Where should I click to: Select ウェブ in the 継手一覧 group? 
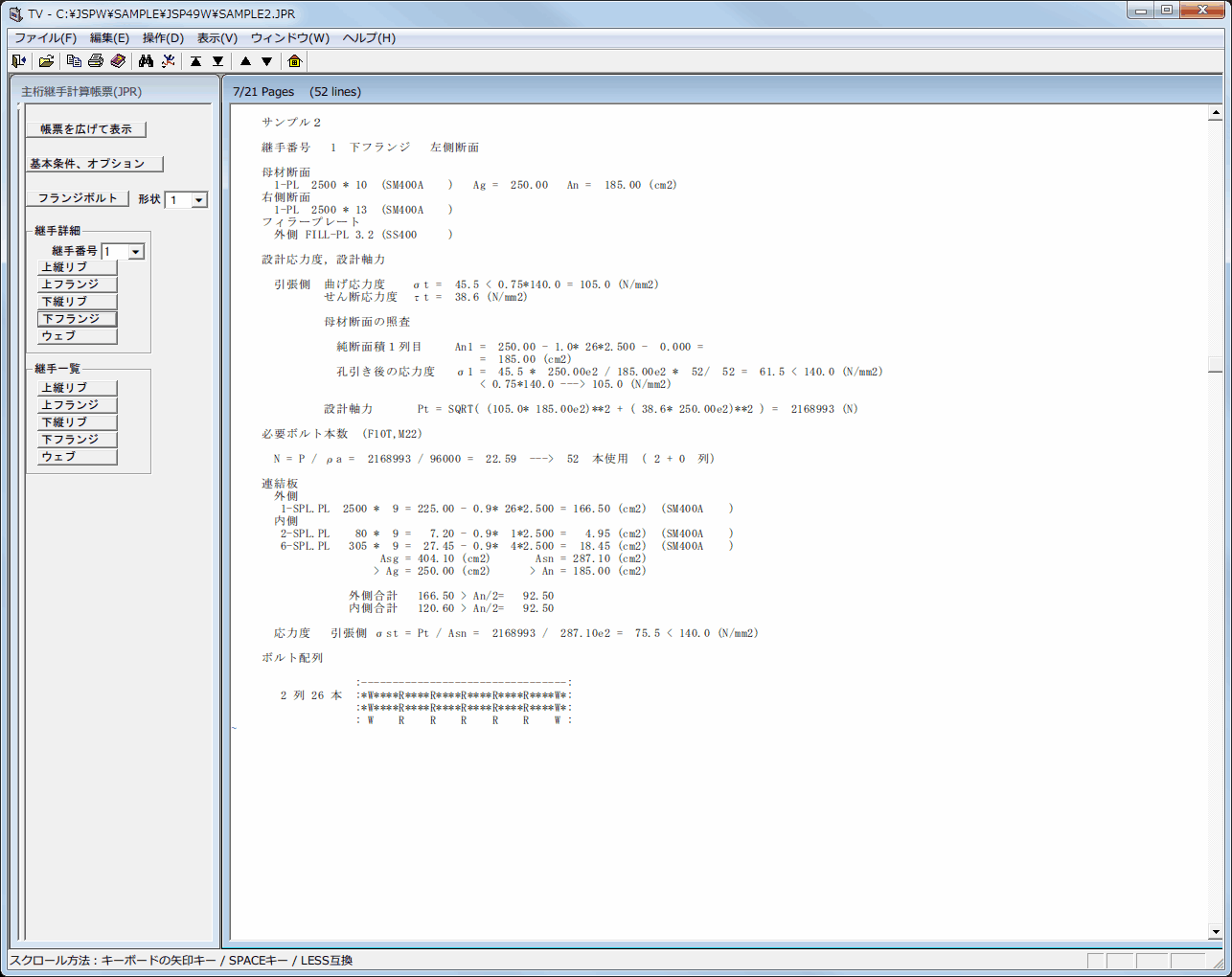(78, 457)
